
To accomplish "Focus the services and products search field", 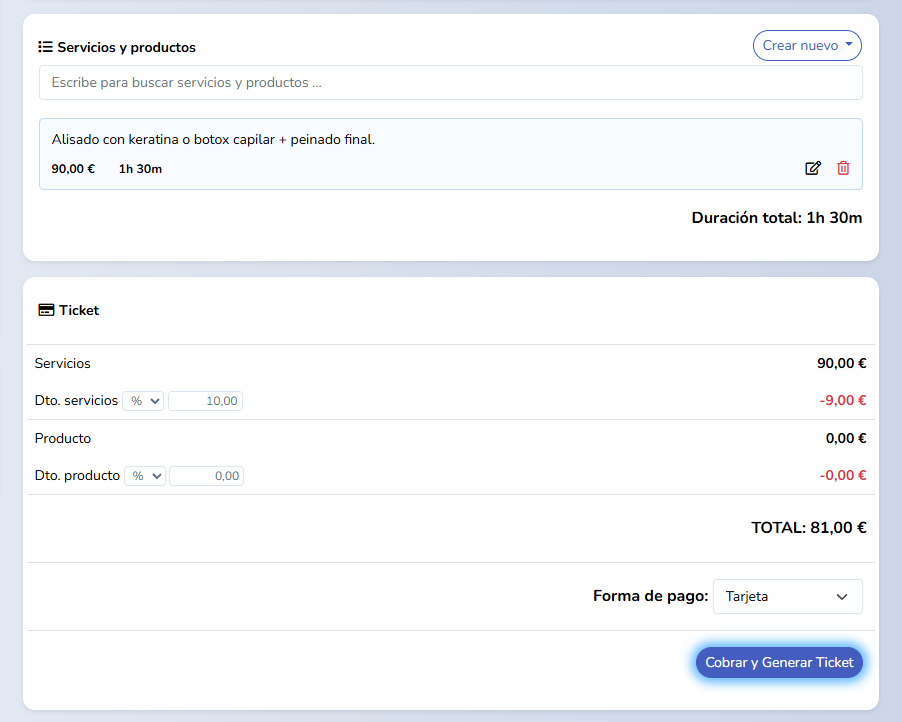I will [x=450, y=83].
